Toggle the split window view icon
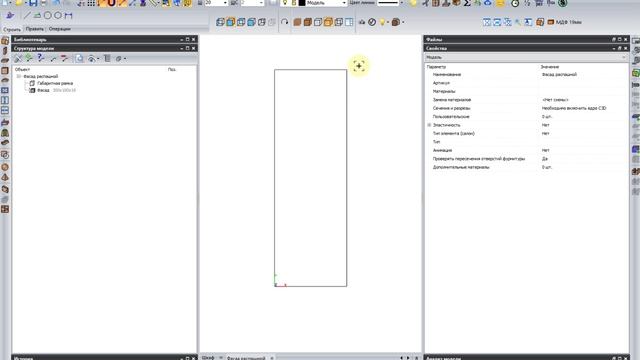Screen dimensions: 640x360 pyautogui.click(x=349, y=22)
